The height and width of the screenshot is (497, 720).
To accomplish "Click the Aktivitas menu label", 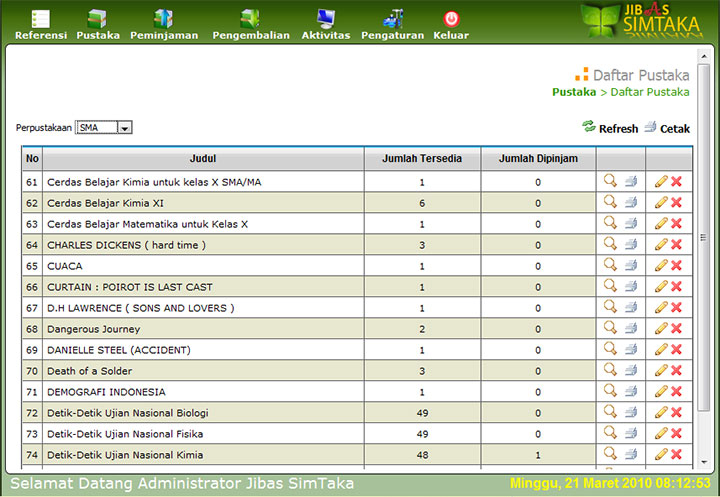I will 326,35.
